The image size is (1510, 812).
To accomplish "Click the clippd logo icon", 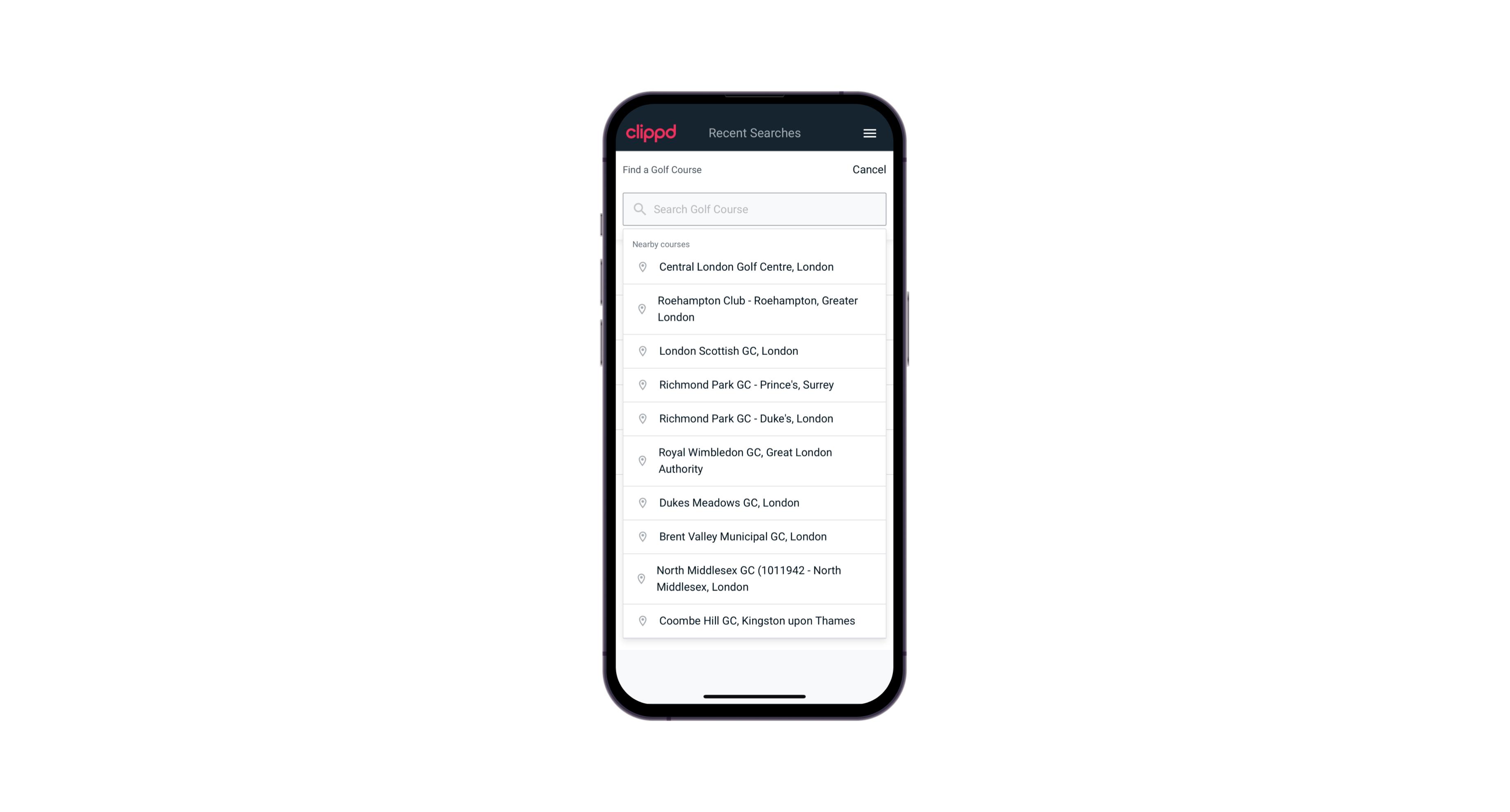I will [x=652, y=132].
